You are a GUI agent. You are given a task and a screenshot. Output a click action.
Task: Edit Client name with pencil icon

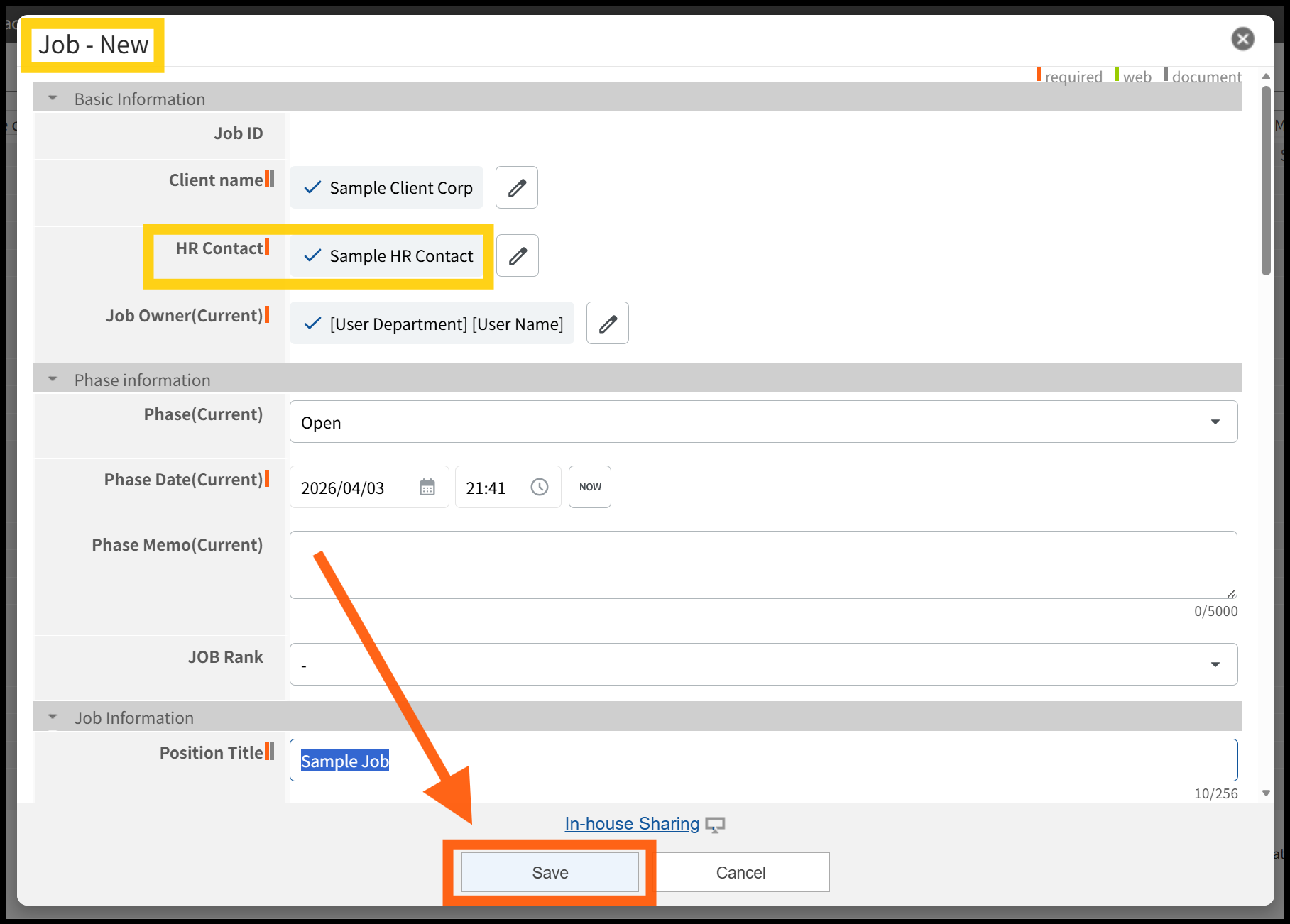pyautogui.click(x=516, y=187)
